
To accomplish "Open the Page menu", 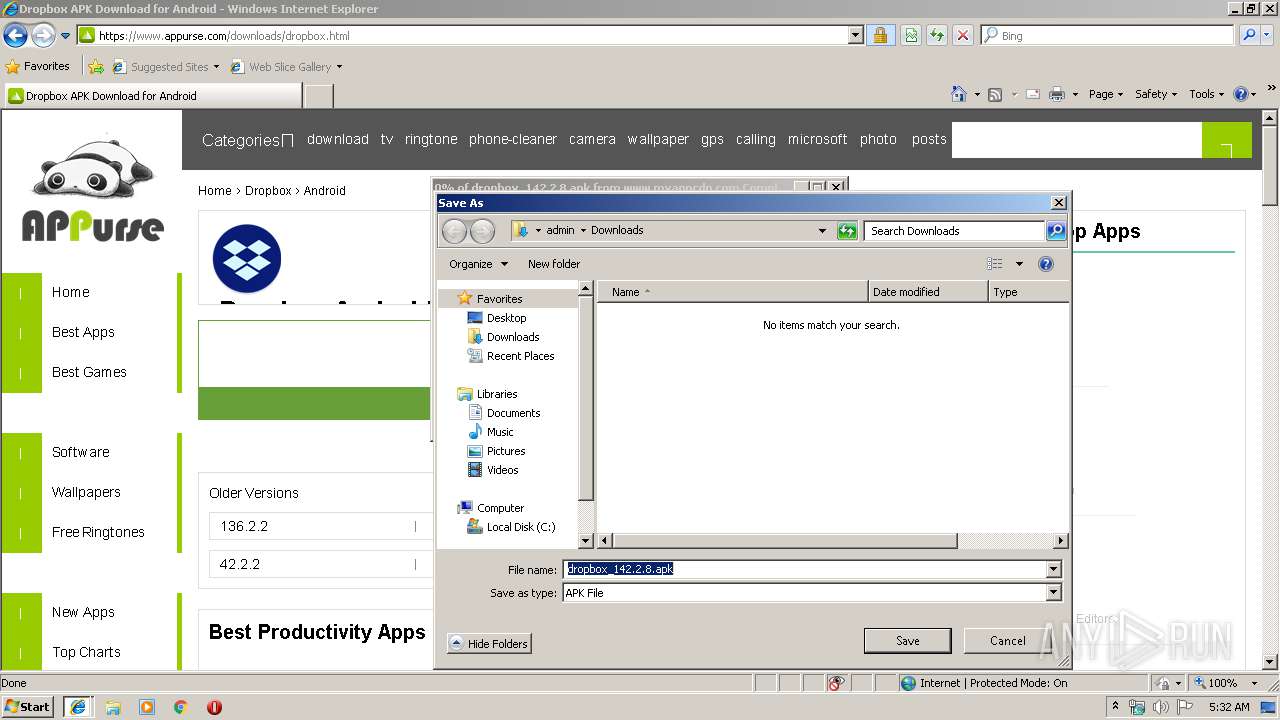I will point(1106,94).
